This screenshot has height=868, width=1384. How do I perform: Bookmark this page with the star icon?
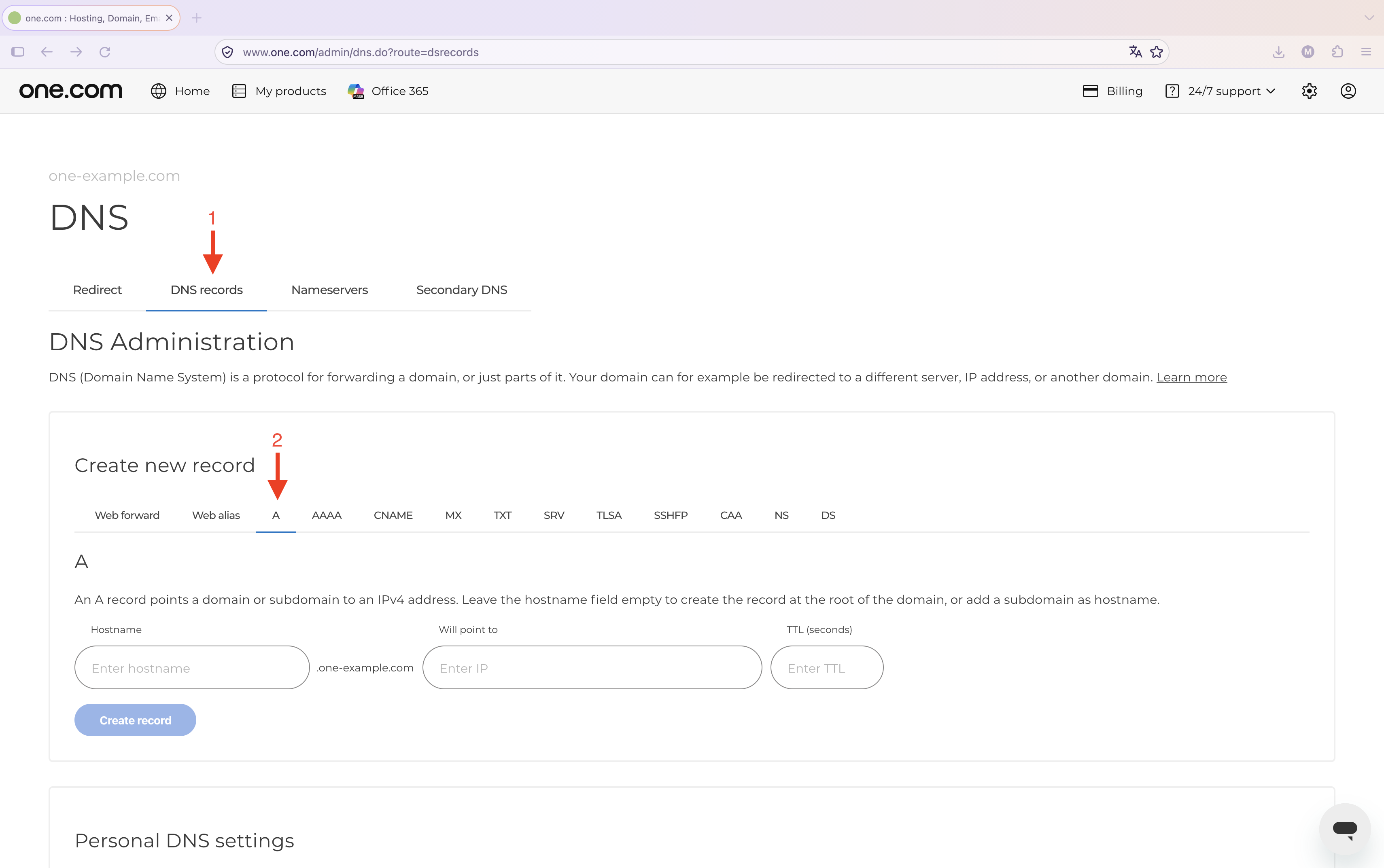pos(1157,52)
